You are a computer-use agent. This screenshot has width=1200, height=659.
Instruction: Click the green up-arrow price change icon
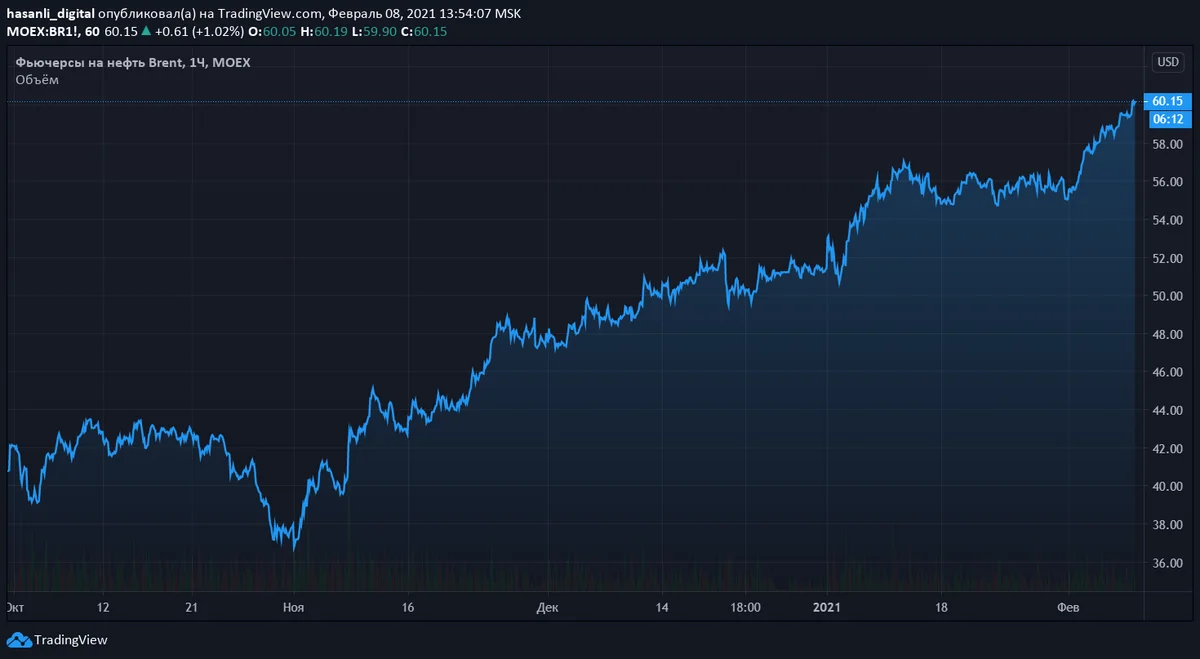[145, 31]
